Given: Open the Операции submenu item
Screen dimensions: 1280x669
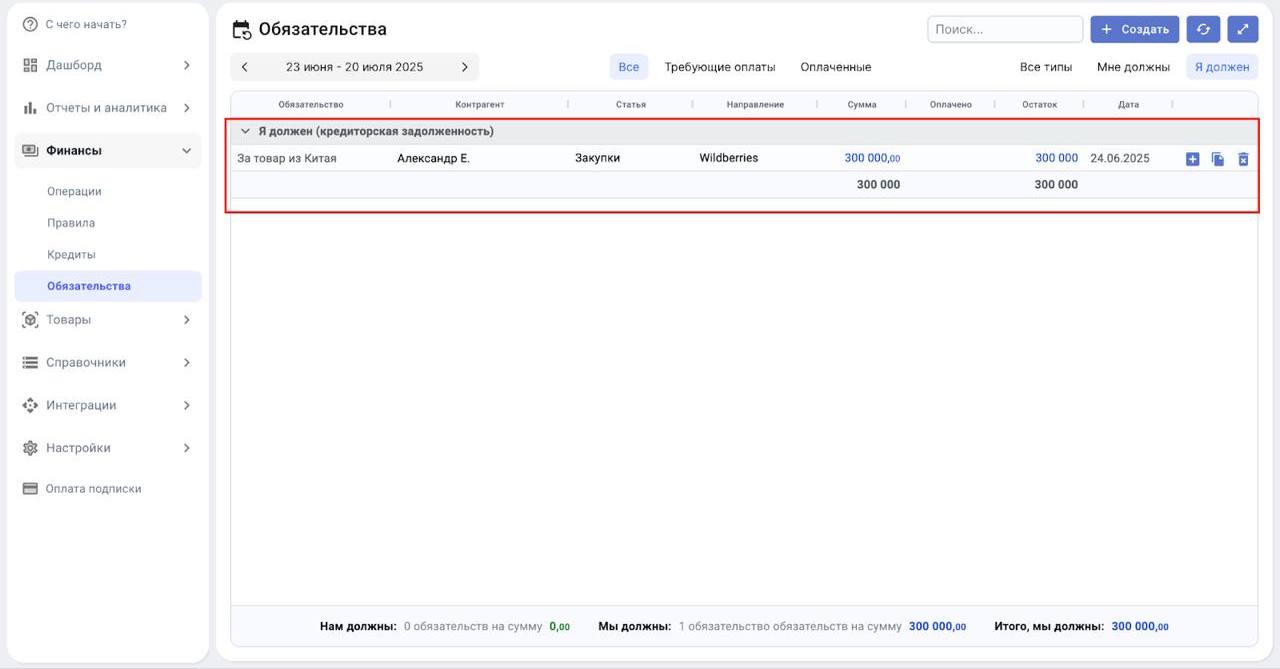Looking at the screenshot, I should coord(74,191).
